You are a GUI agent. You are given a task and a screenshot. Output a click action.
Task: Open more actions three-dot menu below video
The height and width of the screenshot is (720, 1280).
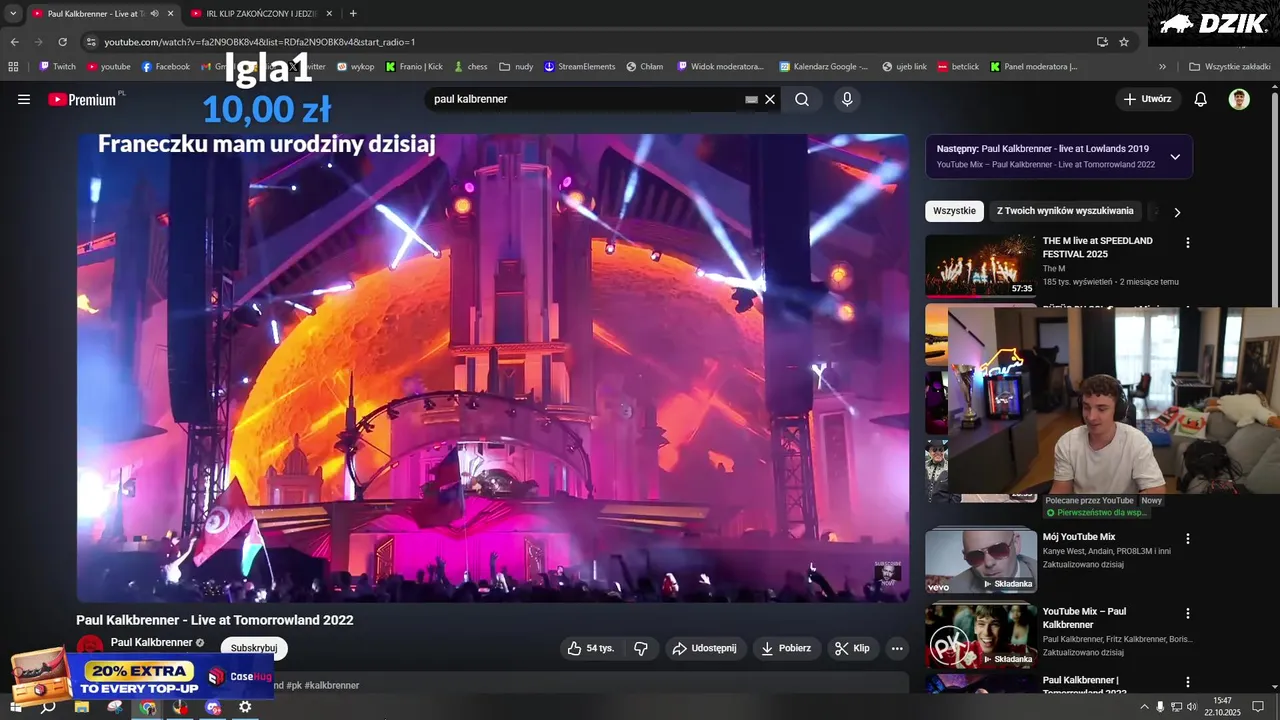click(x=897, y=648)
